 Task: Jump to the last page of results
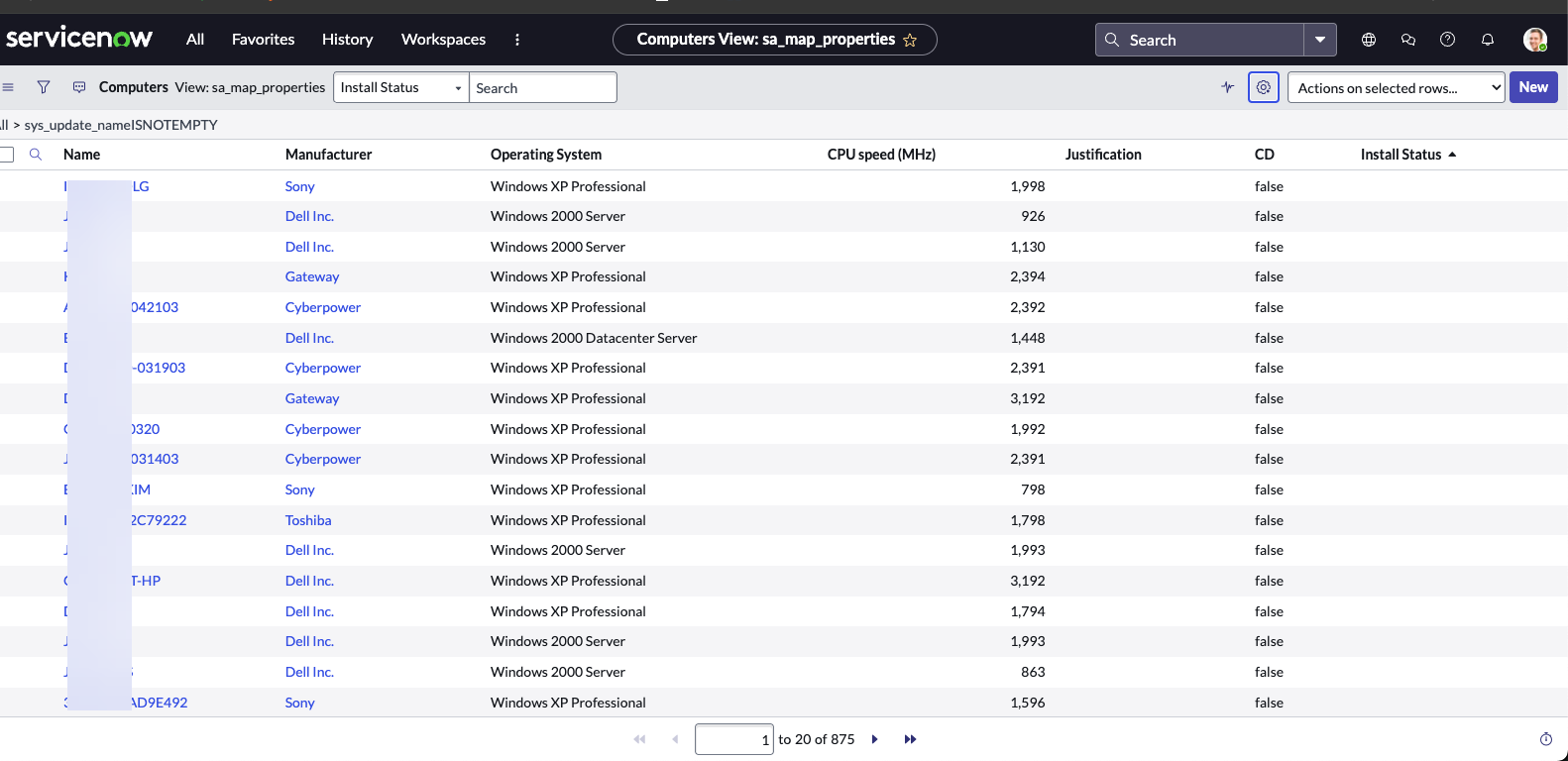click(x=910, y=739)
